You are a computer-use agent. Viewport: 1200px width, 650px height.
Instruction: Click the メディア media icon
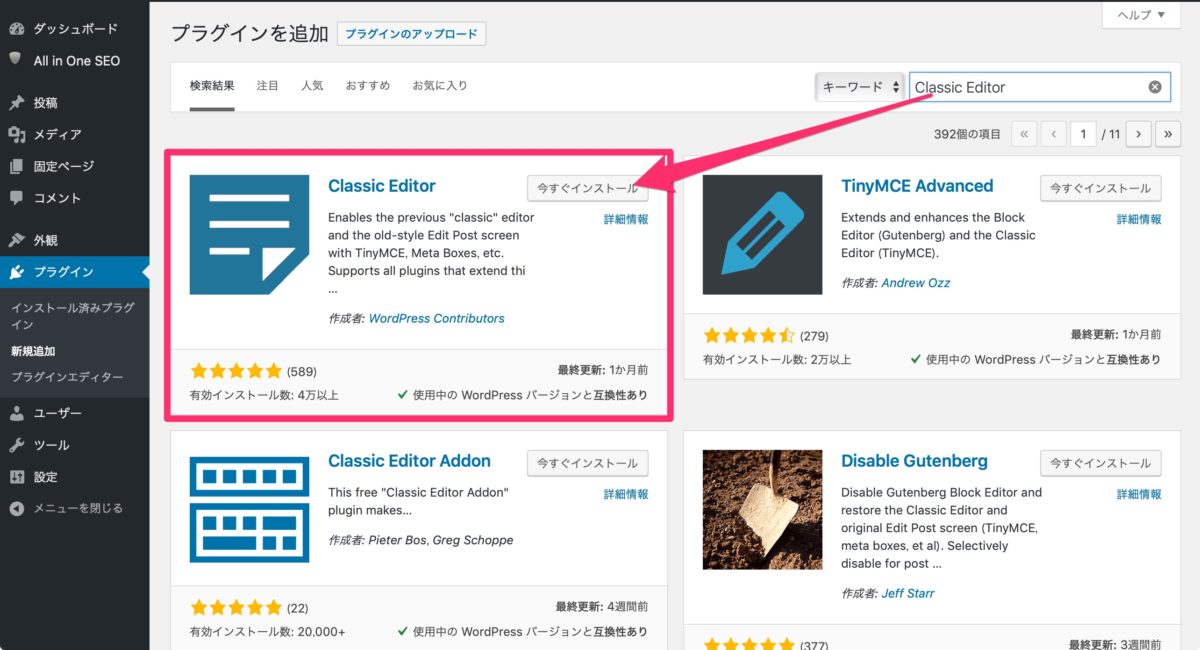pos(16,134)
